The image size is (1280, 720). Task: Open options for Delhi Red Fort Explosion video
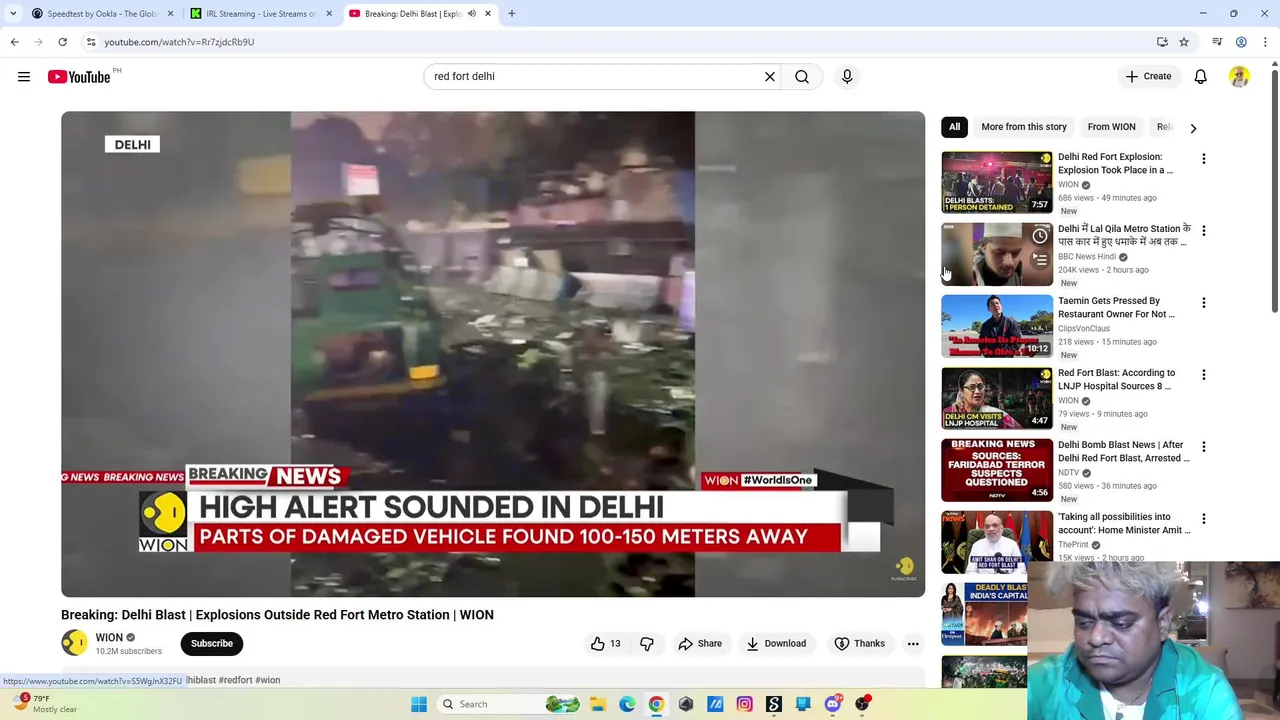pyautogui.click(x=1204, y=159)
